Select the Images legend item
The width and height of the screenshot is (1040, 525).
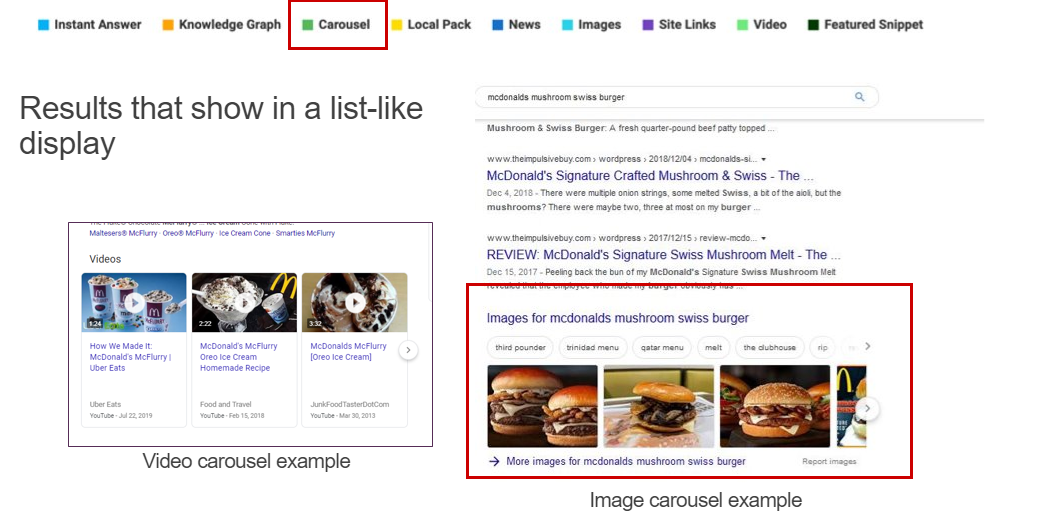(592, 25)
